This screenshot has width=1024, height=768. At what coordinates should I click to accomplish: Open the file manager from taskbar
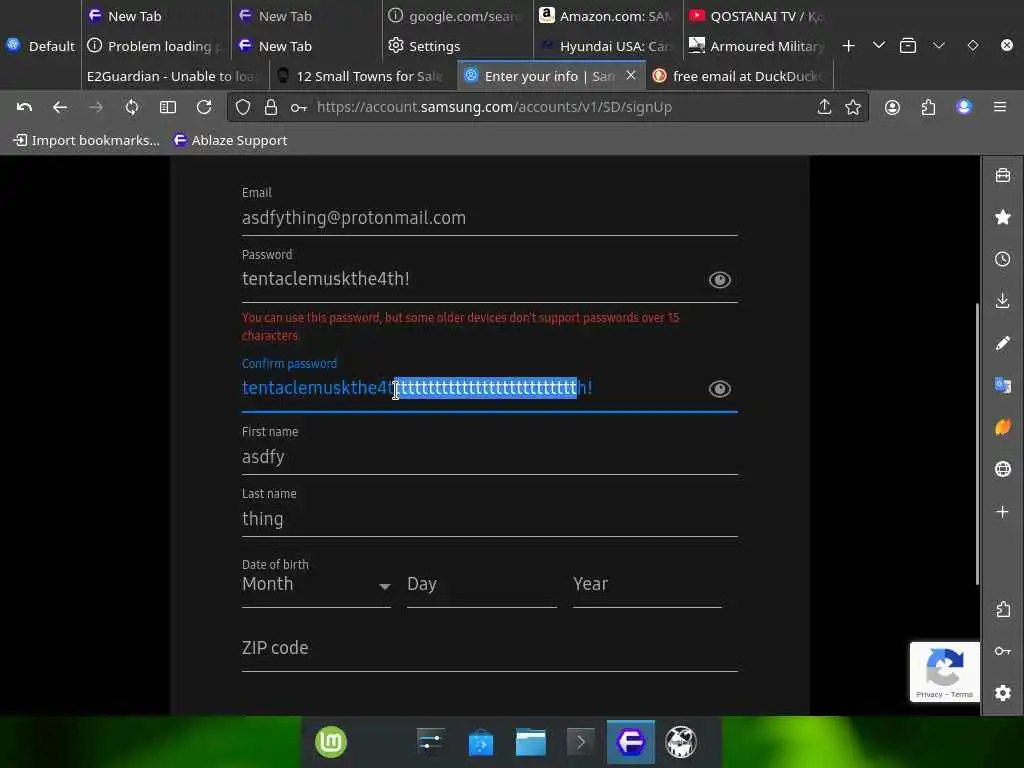click(531, 742)
